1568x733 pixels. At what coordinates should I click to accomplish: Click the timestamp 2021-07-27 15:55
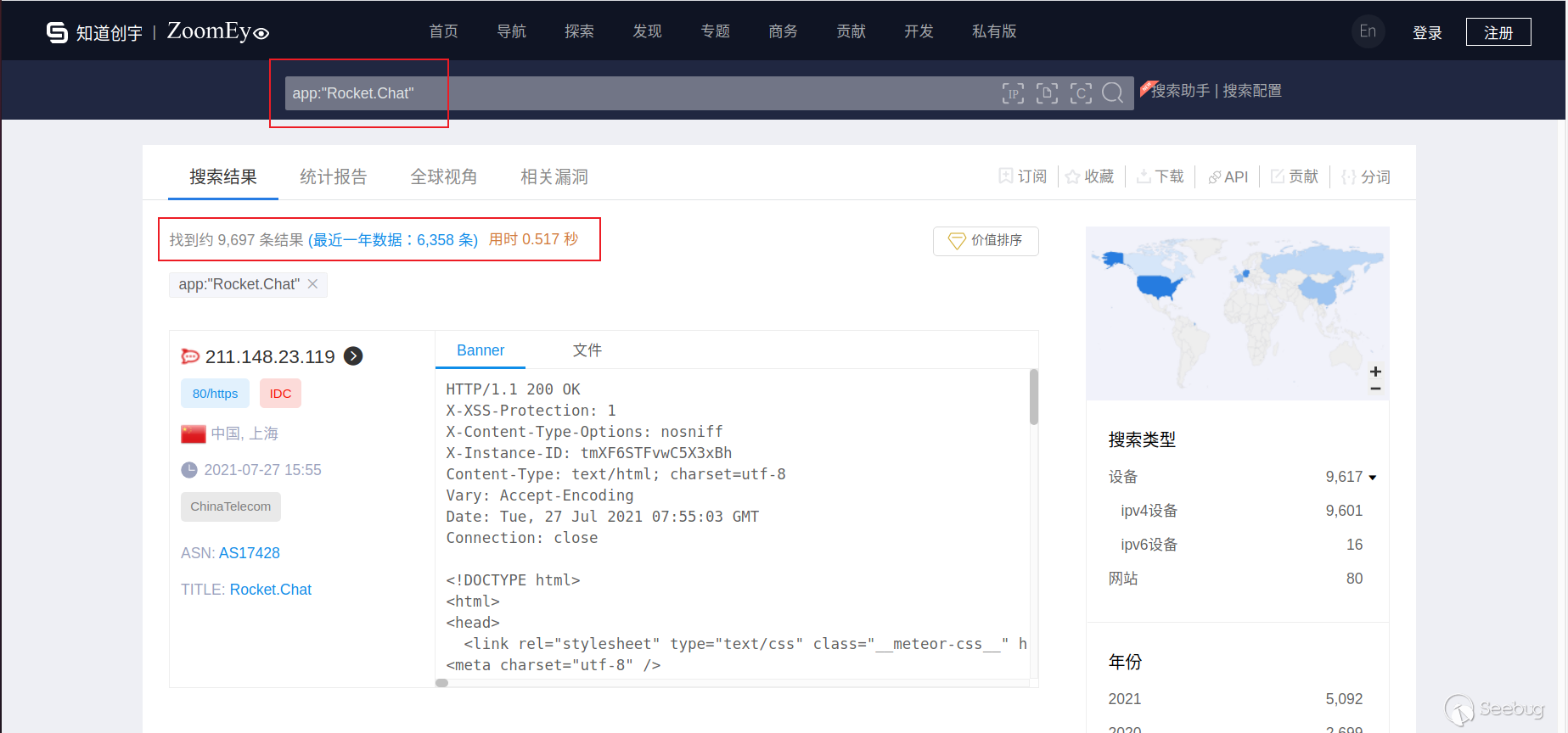pyautogui.click(x=262, y=470)
